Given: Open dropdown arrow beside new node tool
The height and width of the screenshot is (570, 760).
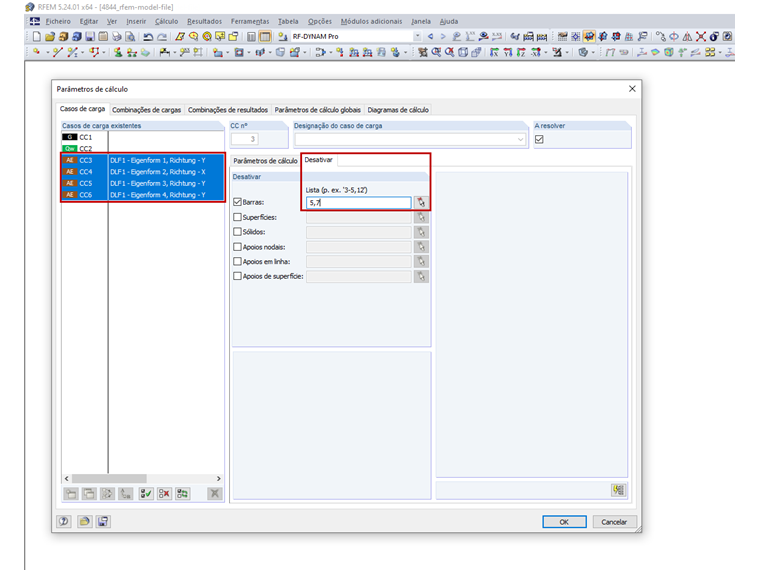Looking at the screenshot, I should [47, 52].
